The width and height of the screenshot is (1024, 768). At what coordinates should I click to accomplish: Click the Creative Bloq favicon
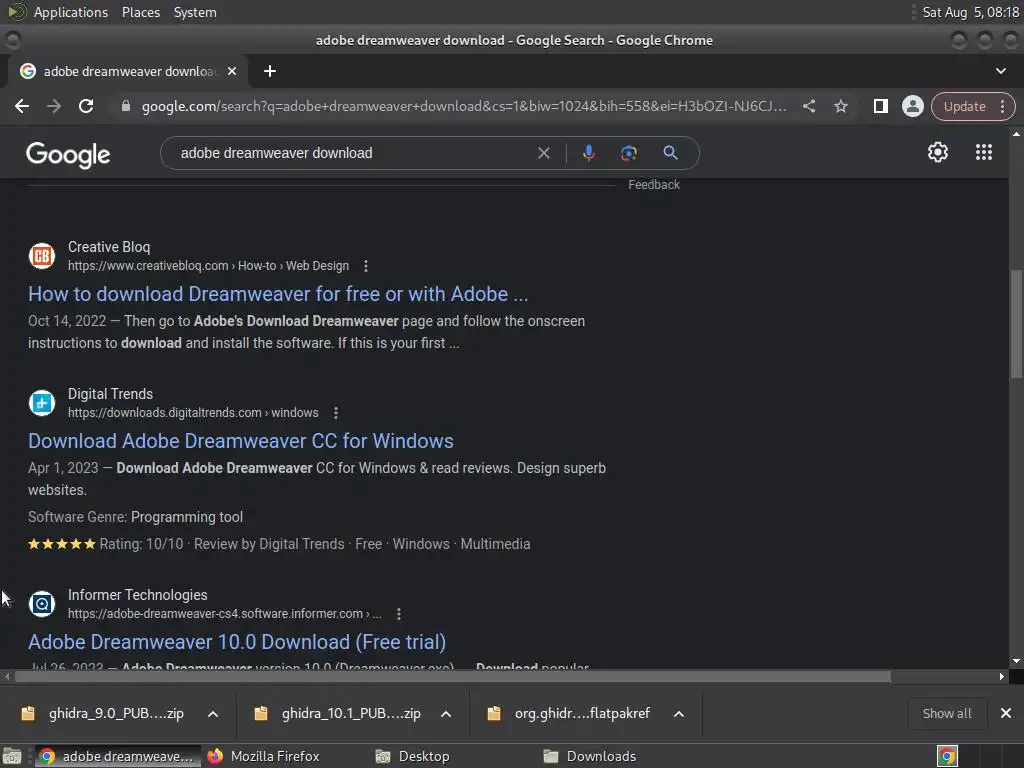(x=42, y=256)
